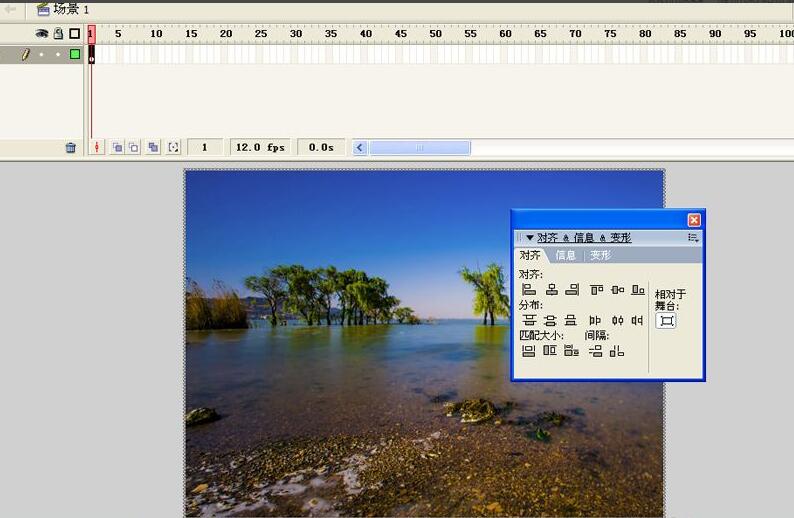Toggle lock all layers padlock icon
This screenshot has height=518, width=794.
pyautogui.click(x=58, y=33)
